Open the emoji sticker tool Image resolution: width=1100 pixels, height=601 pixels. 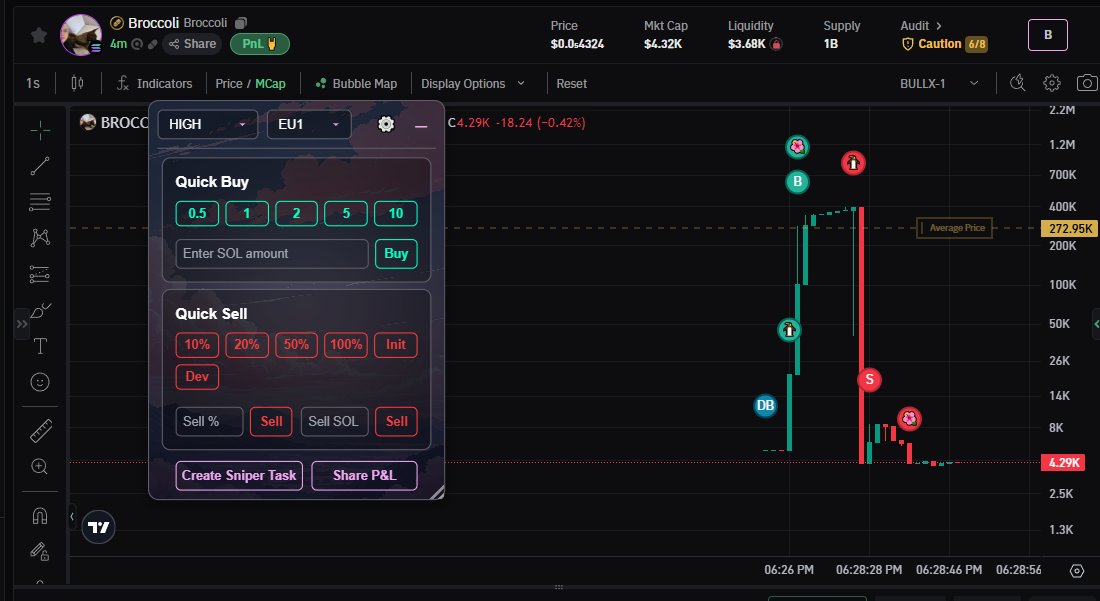40,381
